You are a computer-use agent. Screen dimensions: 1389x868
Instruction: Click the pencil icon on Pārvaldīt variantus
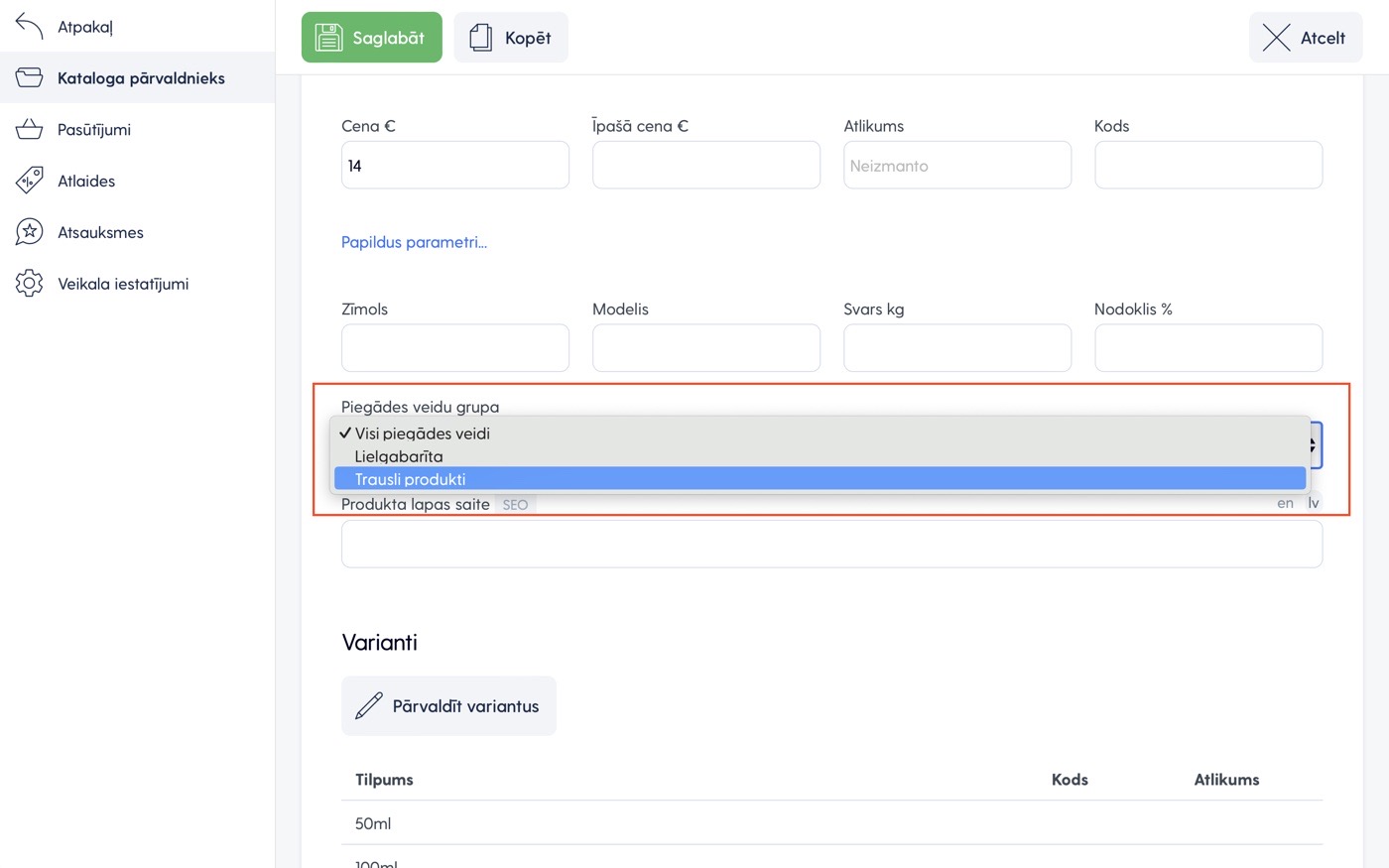[369, 706]
